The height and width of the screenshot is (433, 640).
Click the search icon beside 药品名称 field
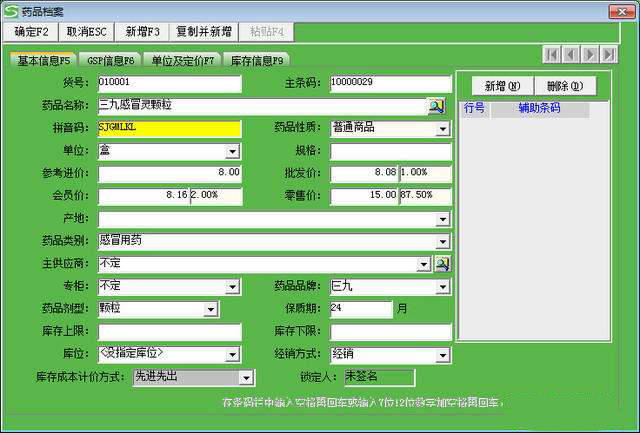click(x=436, y=106)
